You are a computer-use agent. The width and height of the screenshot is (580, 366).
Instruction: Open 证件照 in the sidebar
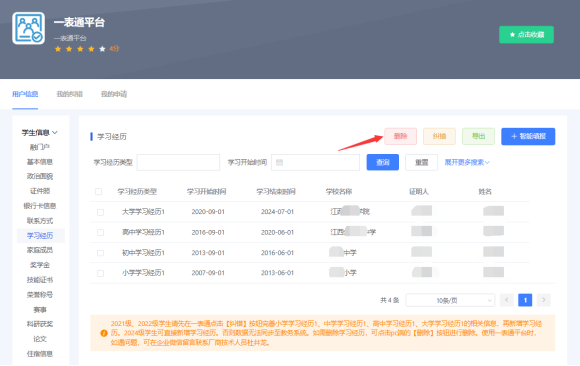(40, 191)
